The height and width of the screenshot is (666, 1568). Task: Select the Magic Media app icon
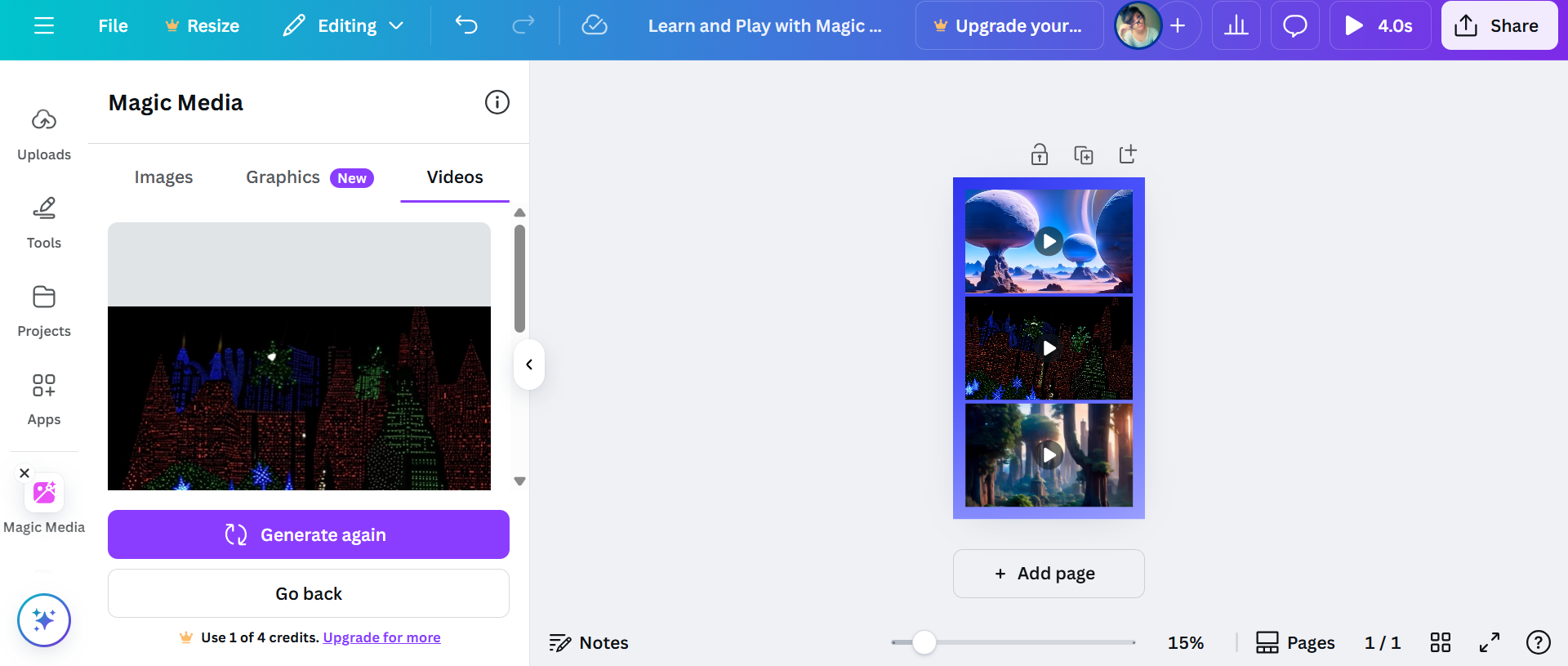(44, 493)
